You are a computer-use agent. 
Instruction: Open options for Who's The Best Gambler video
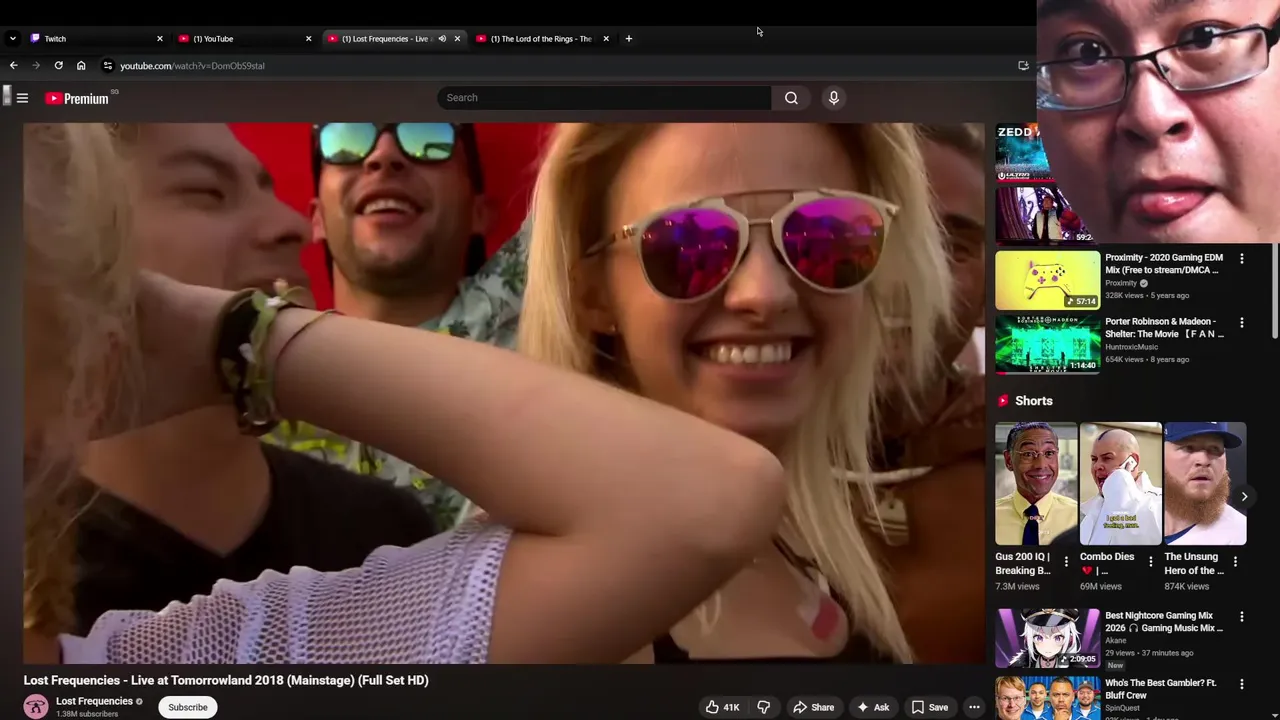point(1241,684)
